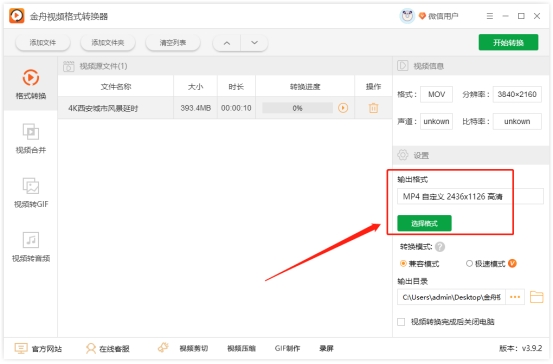Play the 4K西安城市风暴延时 row convert icon

click(x=343, y=108)
